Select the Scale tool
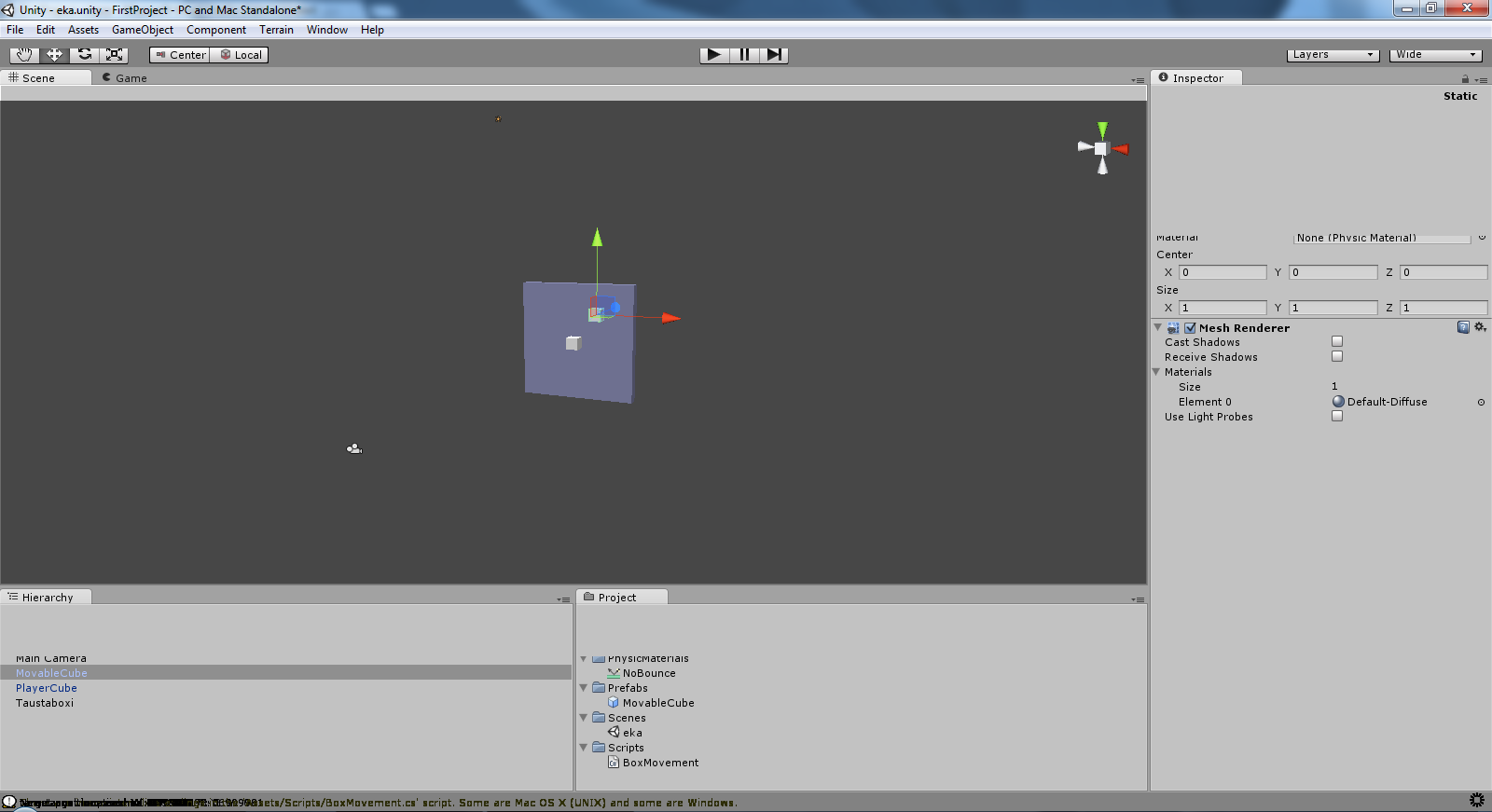 pyautogui.click(x=115, y=55)
